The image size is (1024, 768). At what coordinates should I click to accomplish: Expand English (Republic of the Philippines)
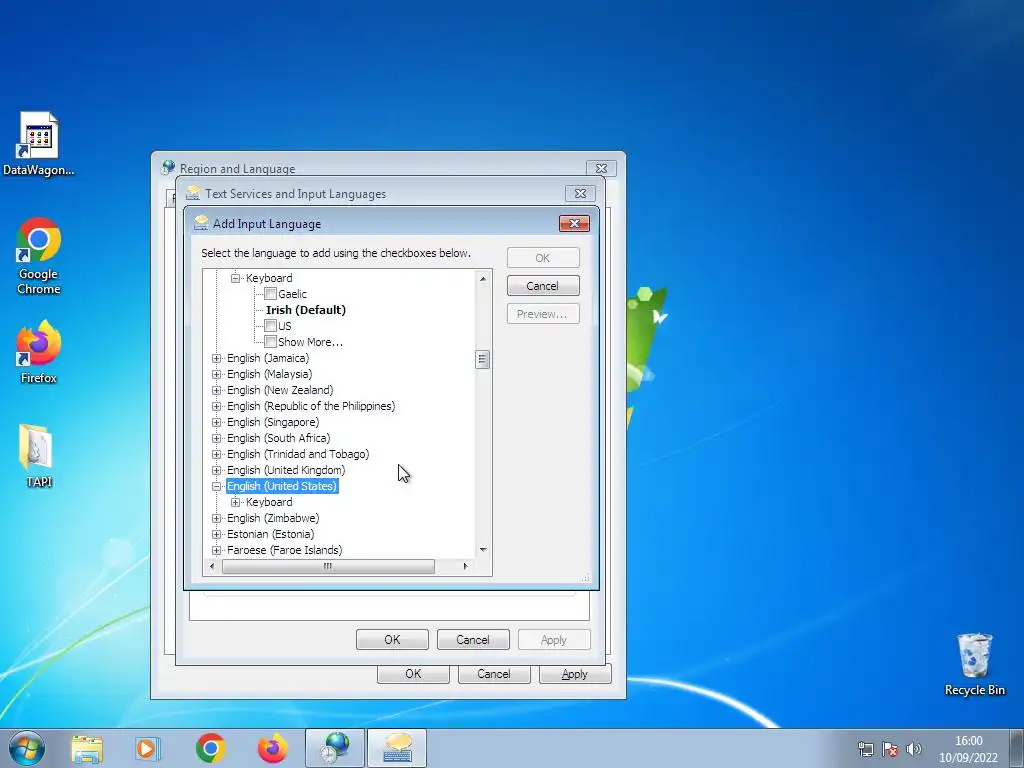[216, 406]
